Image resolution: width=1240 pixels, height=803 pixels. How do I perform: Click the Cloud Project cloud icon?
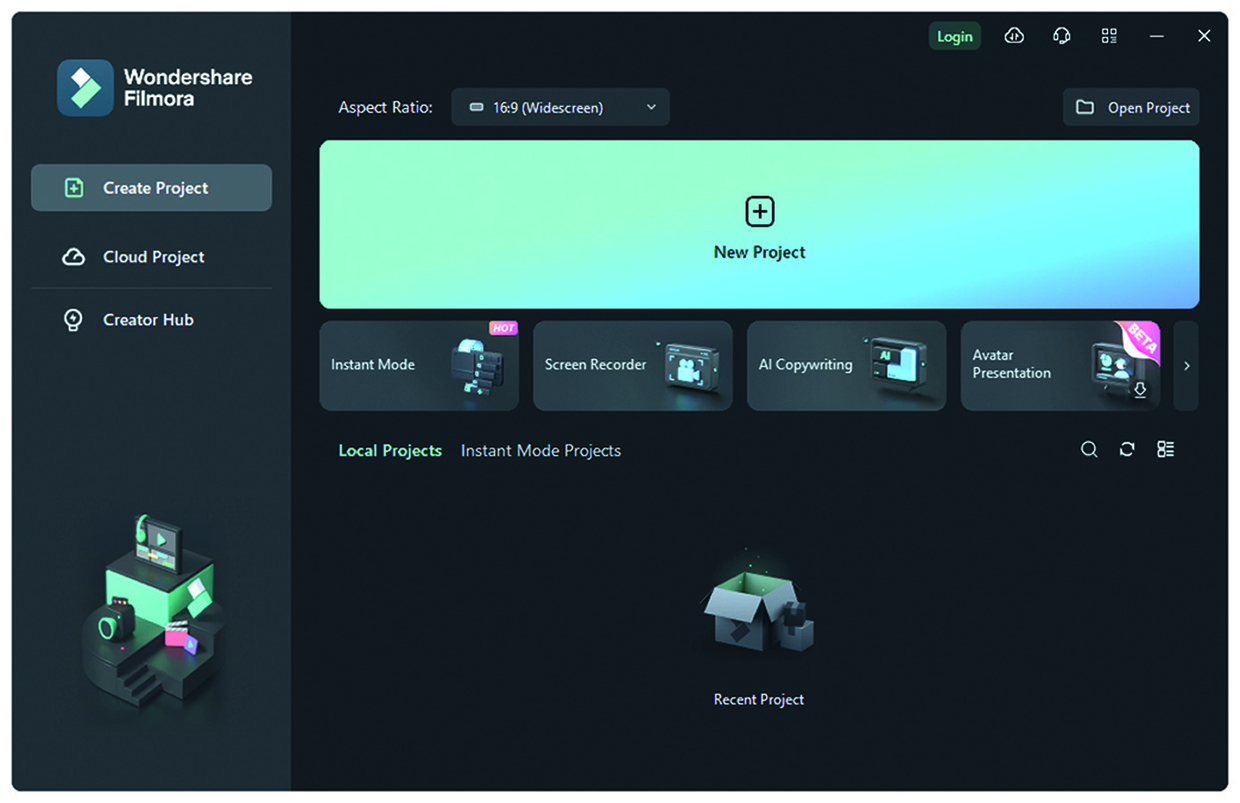(x=74, y=257)
